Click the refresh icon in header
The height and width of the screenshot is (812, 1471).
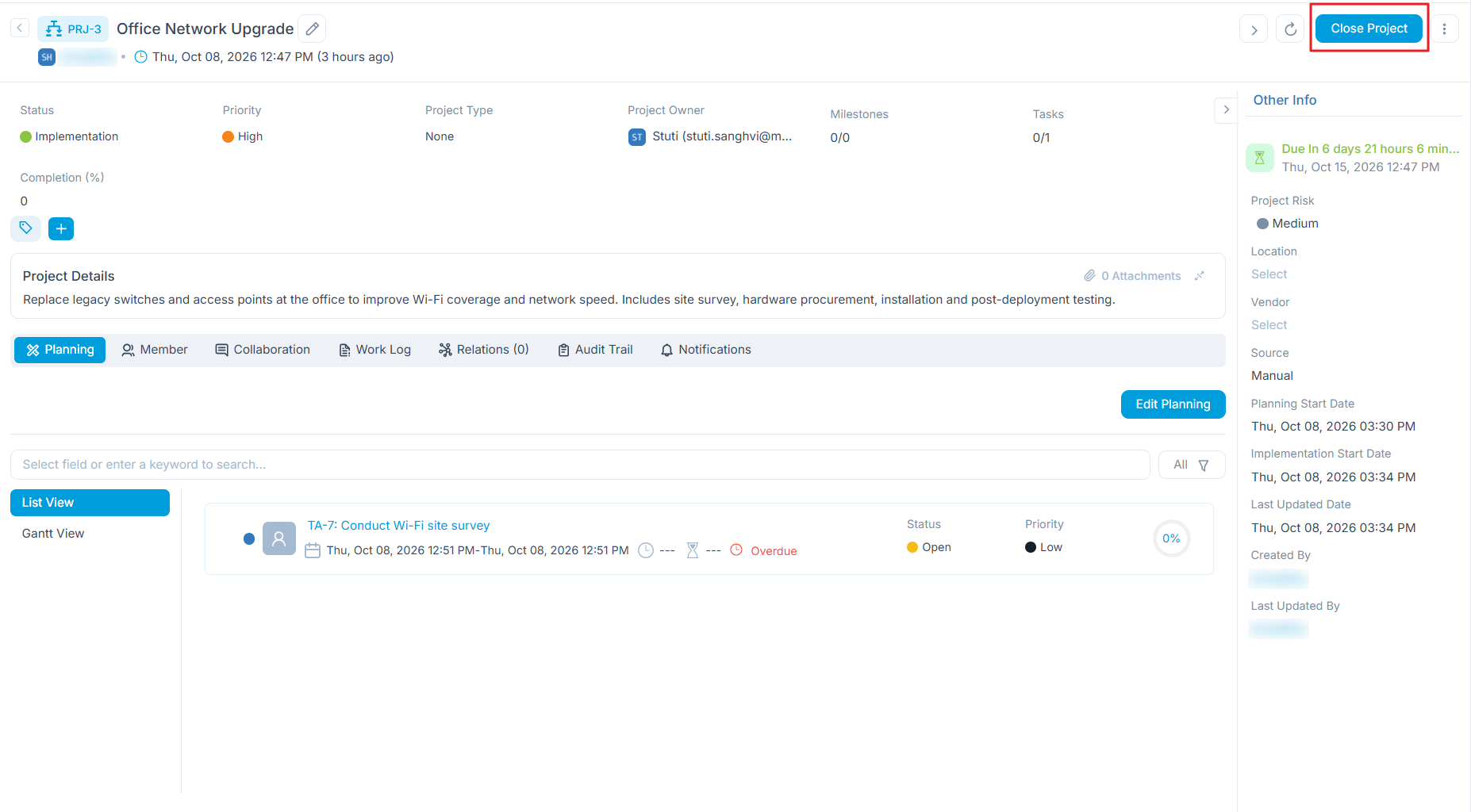[x=1290, y=29]
